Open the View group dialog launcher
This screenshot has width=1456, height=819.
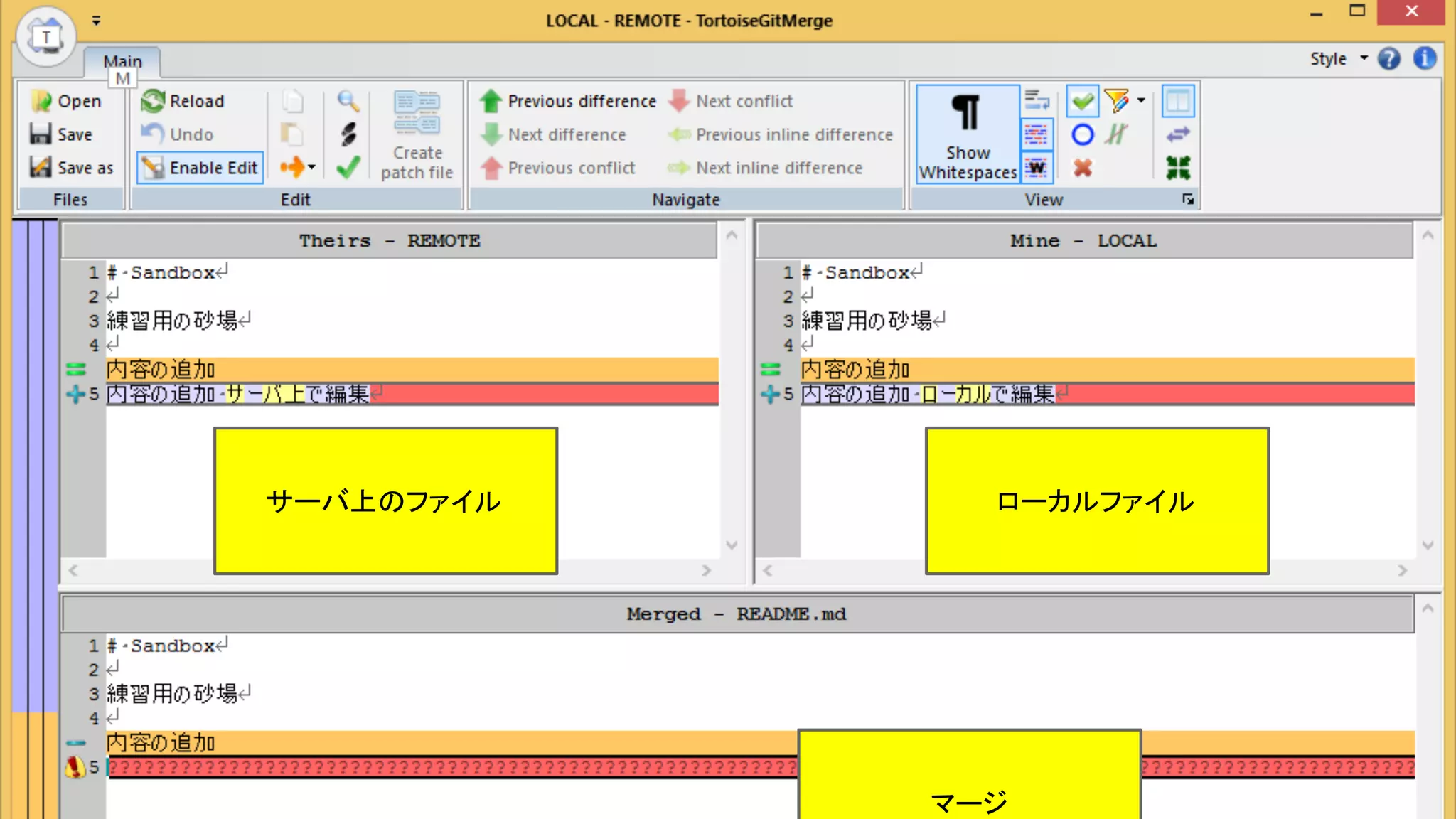(1188, 199)
